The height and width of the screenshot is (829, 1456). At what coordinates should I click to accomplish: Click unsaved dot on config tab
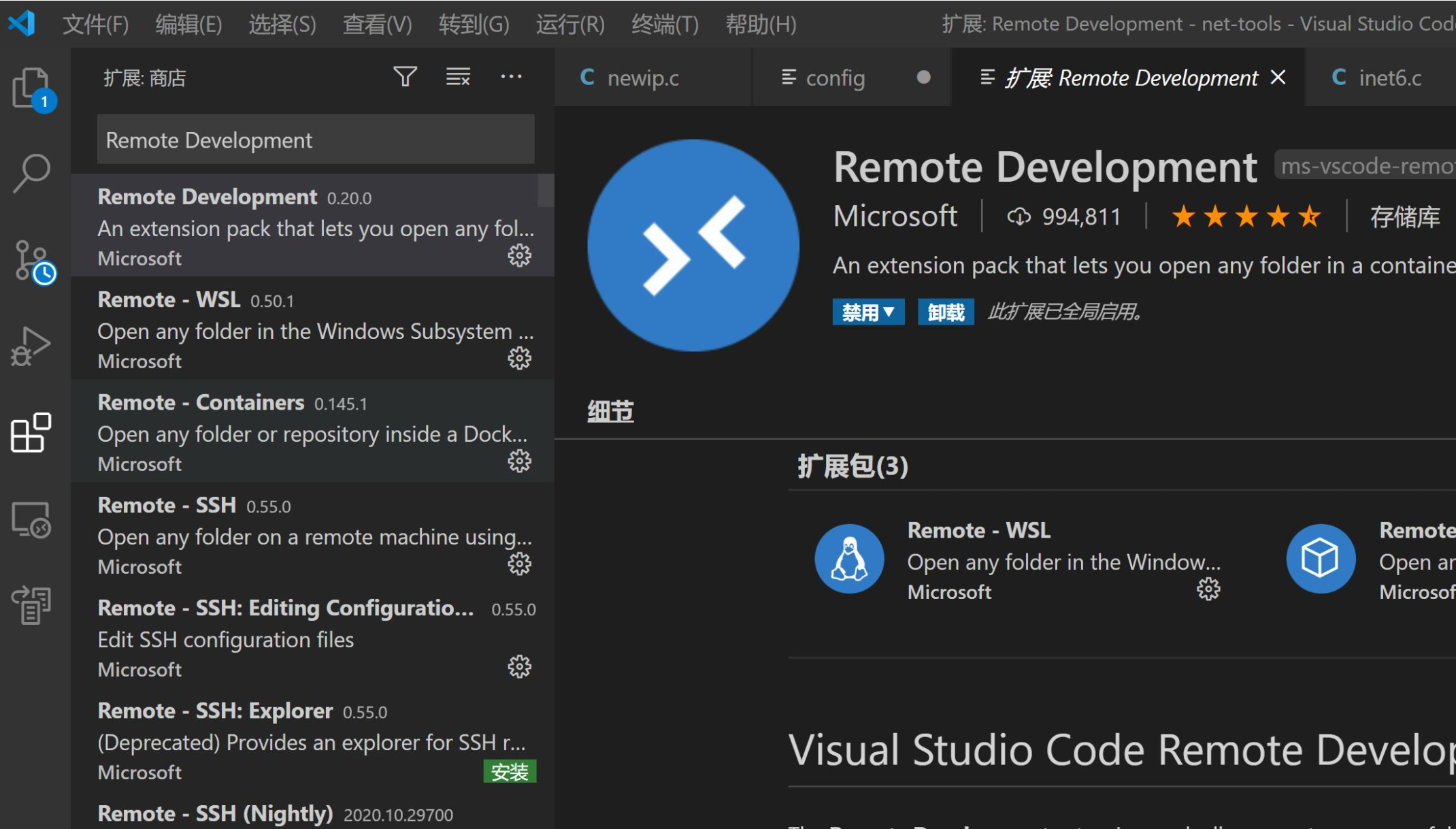[x=923, y=77]
